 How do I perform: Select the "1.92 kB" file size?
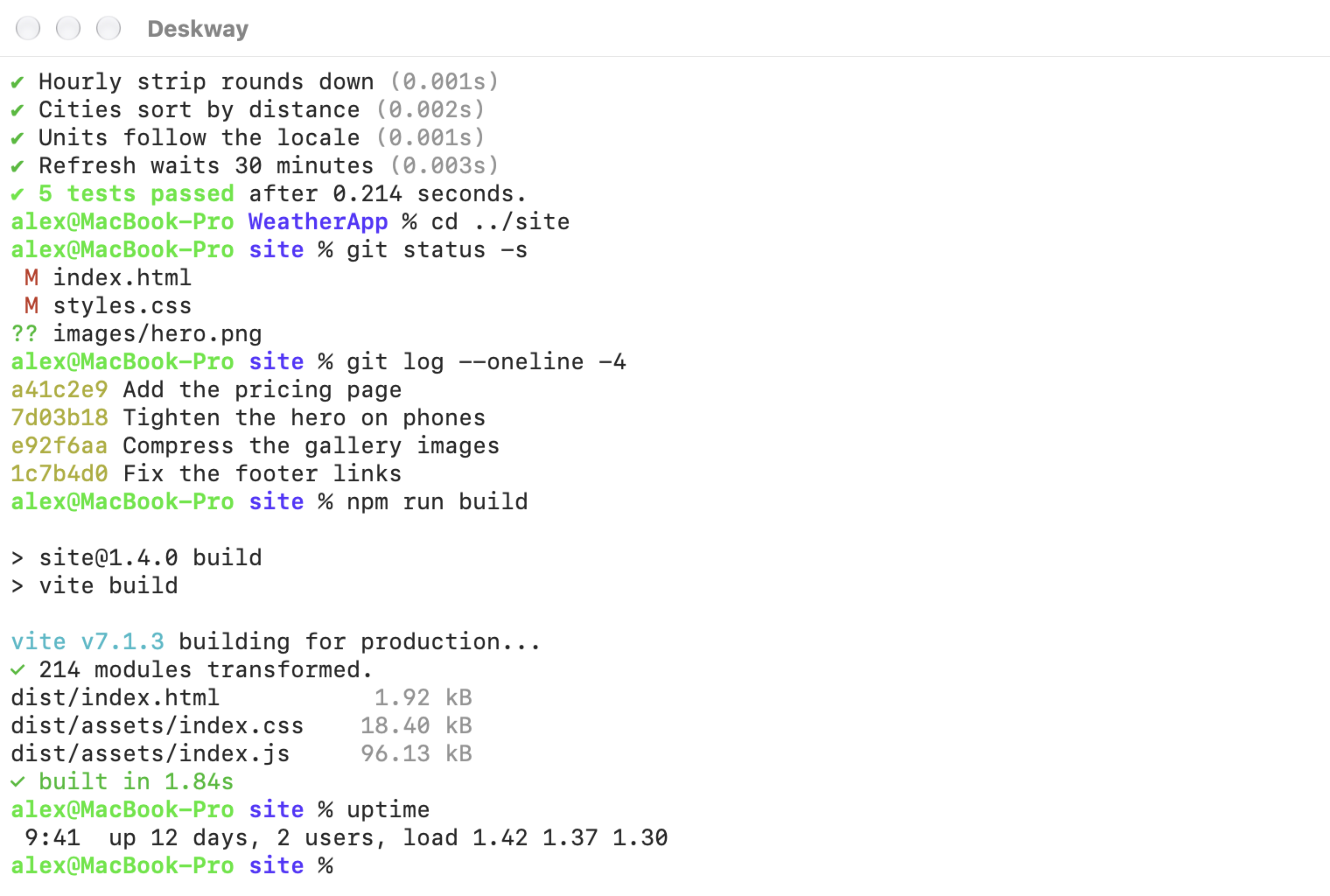(423, 697)
